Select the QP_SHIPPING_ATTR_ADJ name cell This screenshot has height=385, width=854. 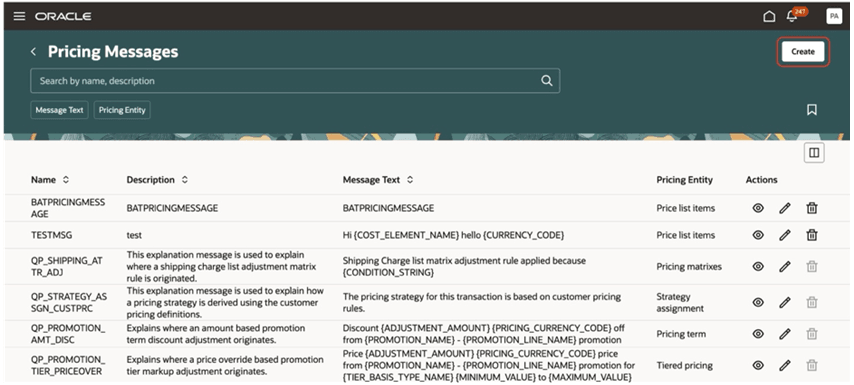click(67, 267)
